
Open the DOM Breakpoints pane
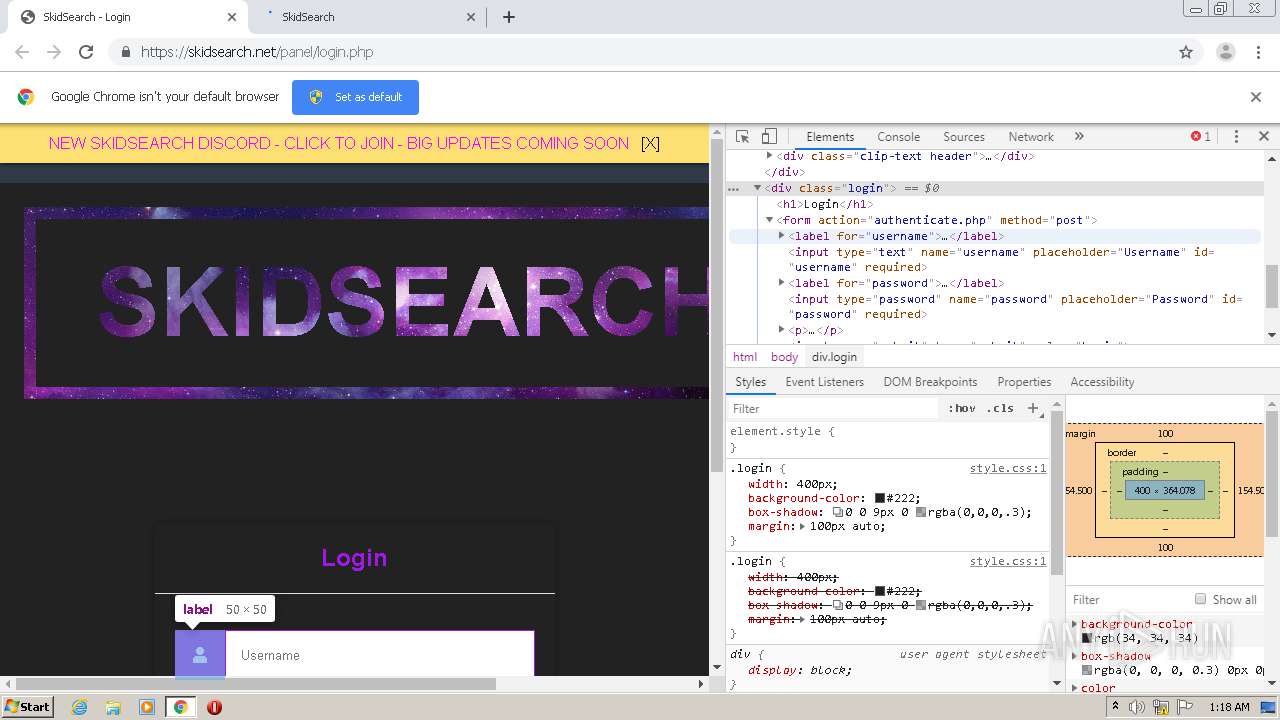point(930,382)
